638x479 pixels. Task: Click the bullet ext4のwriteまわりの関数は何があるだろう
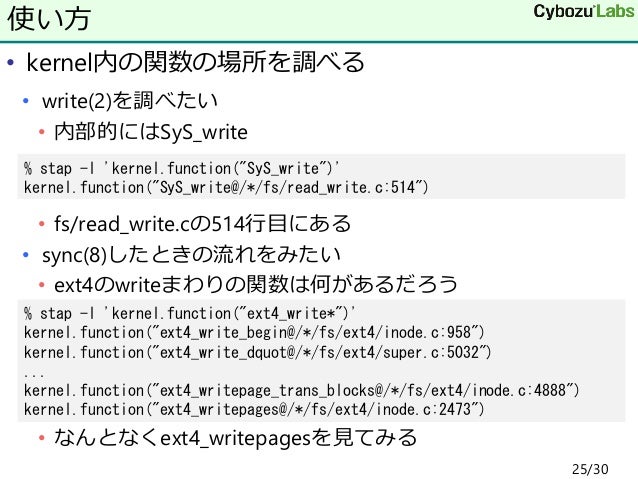click(x=256, y=284)
